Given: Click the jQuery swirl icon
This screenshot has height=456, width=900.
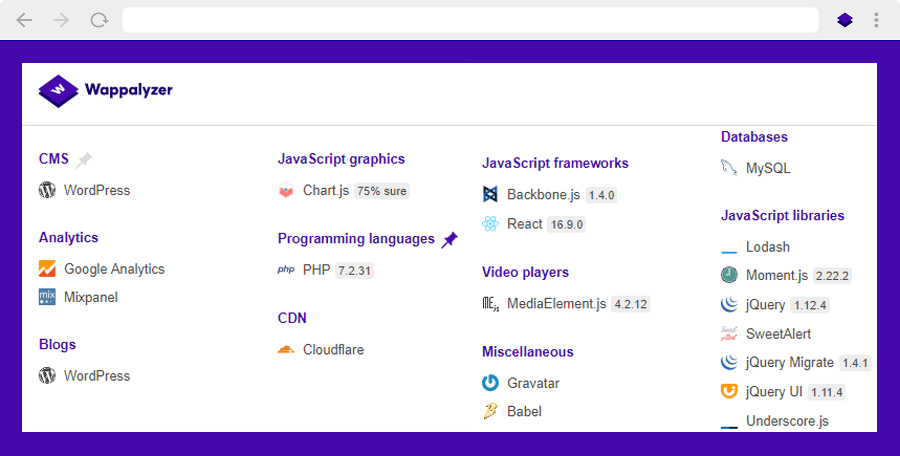Looking at the screenshot, I should tap(729, 304).
